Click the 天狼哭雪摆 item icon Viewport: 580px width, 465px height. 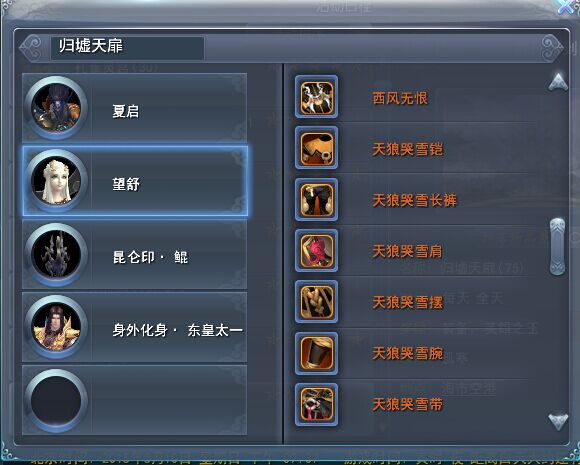(x=316, y=302)
